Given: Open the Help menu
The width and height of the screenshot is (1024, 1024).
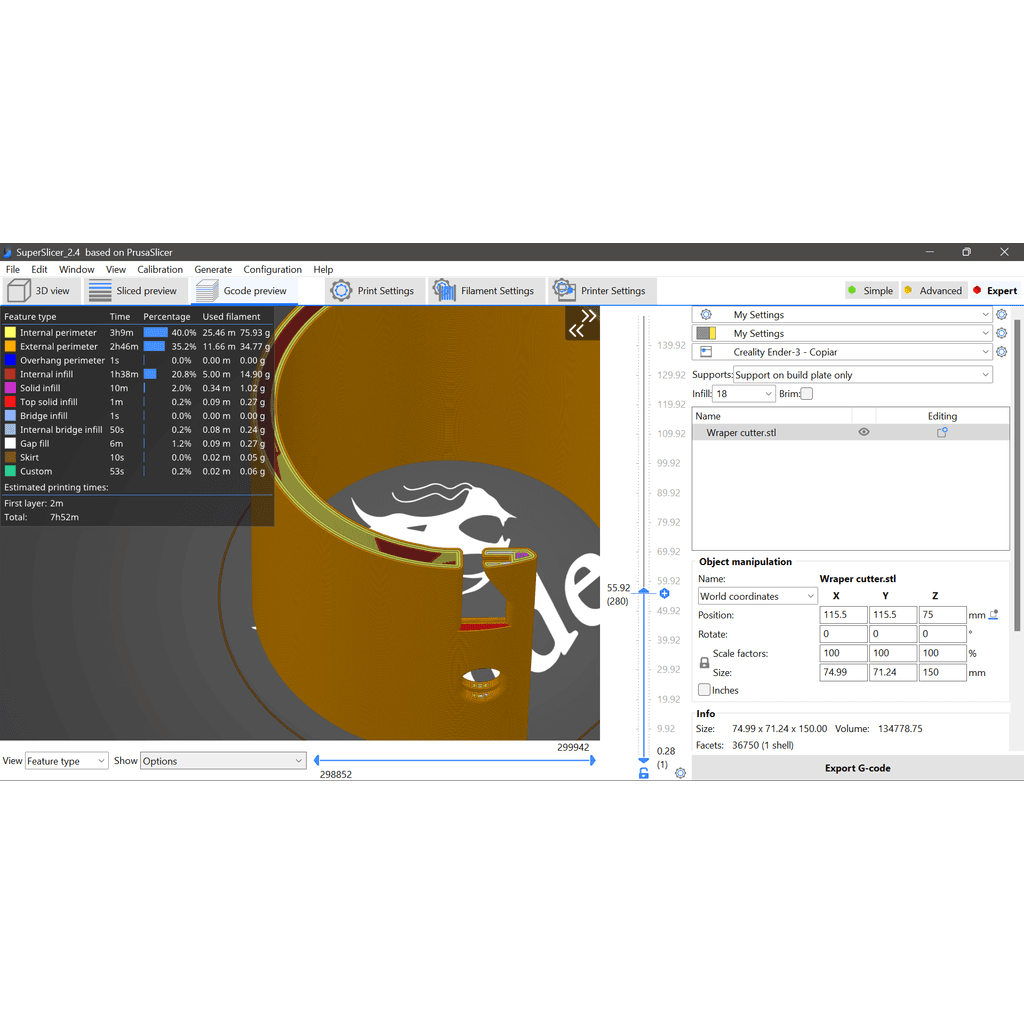Looking at the screenshot, I should [323, 269].
